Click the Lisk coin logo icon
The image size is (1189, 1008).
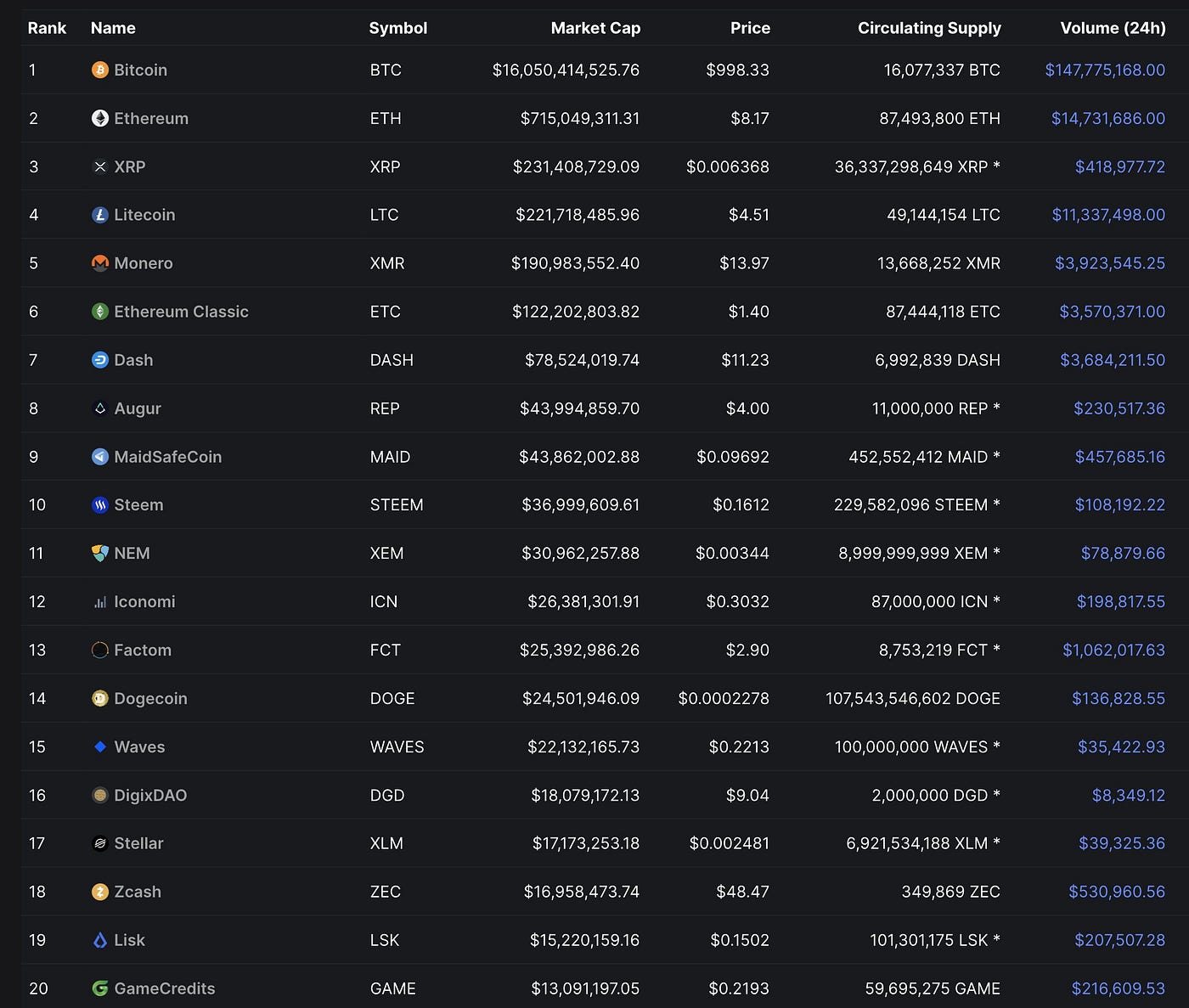pos(100,940)
